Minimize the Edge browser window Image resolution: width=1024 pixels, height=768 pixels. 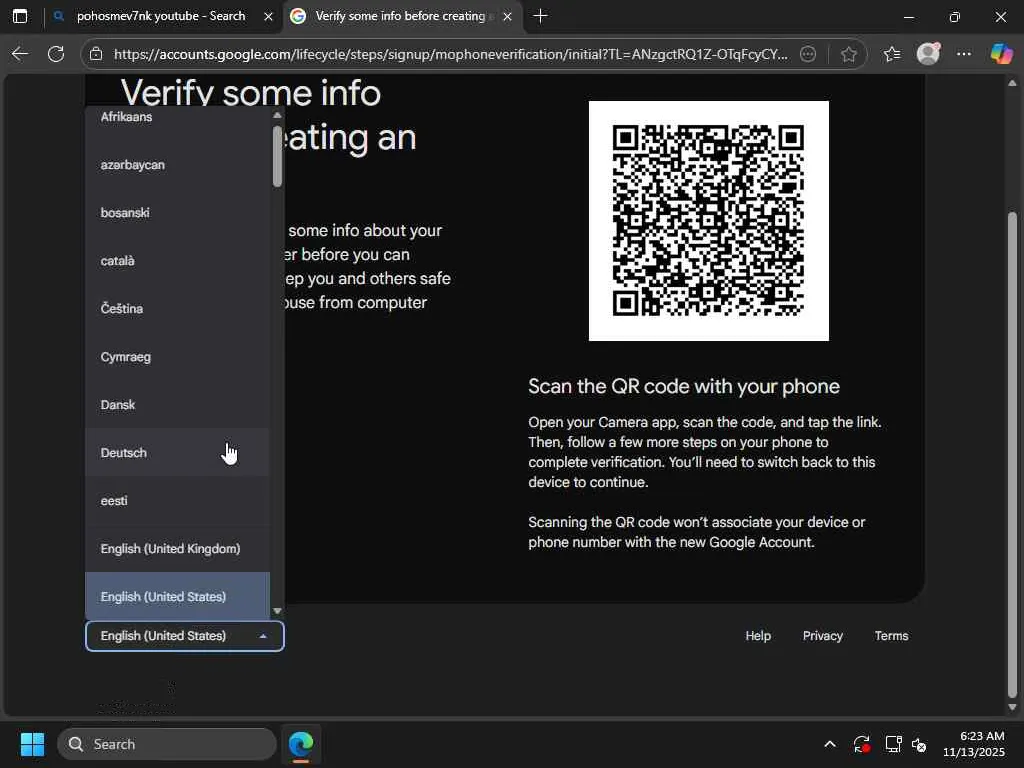(x=908, y=17)
